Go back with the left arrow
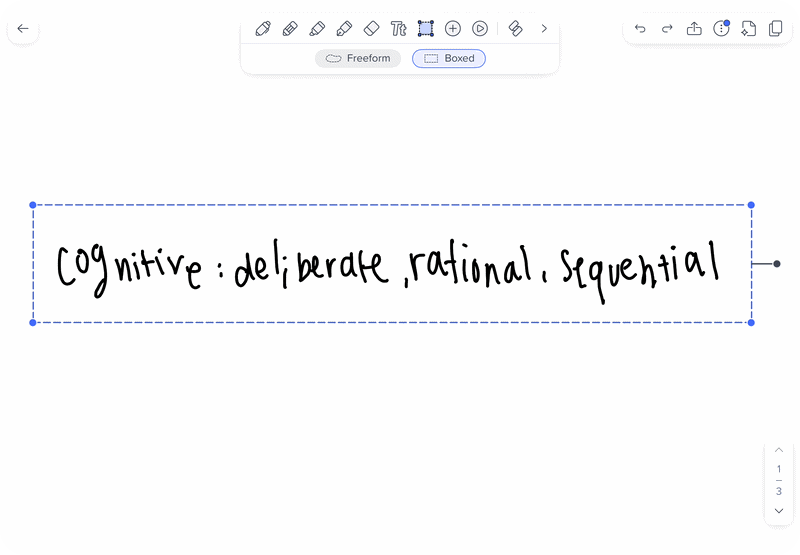The height and width of the screenshot is (555, 800). (23, 29)
